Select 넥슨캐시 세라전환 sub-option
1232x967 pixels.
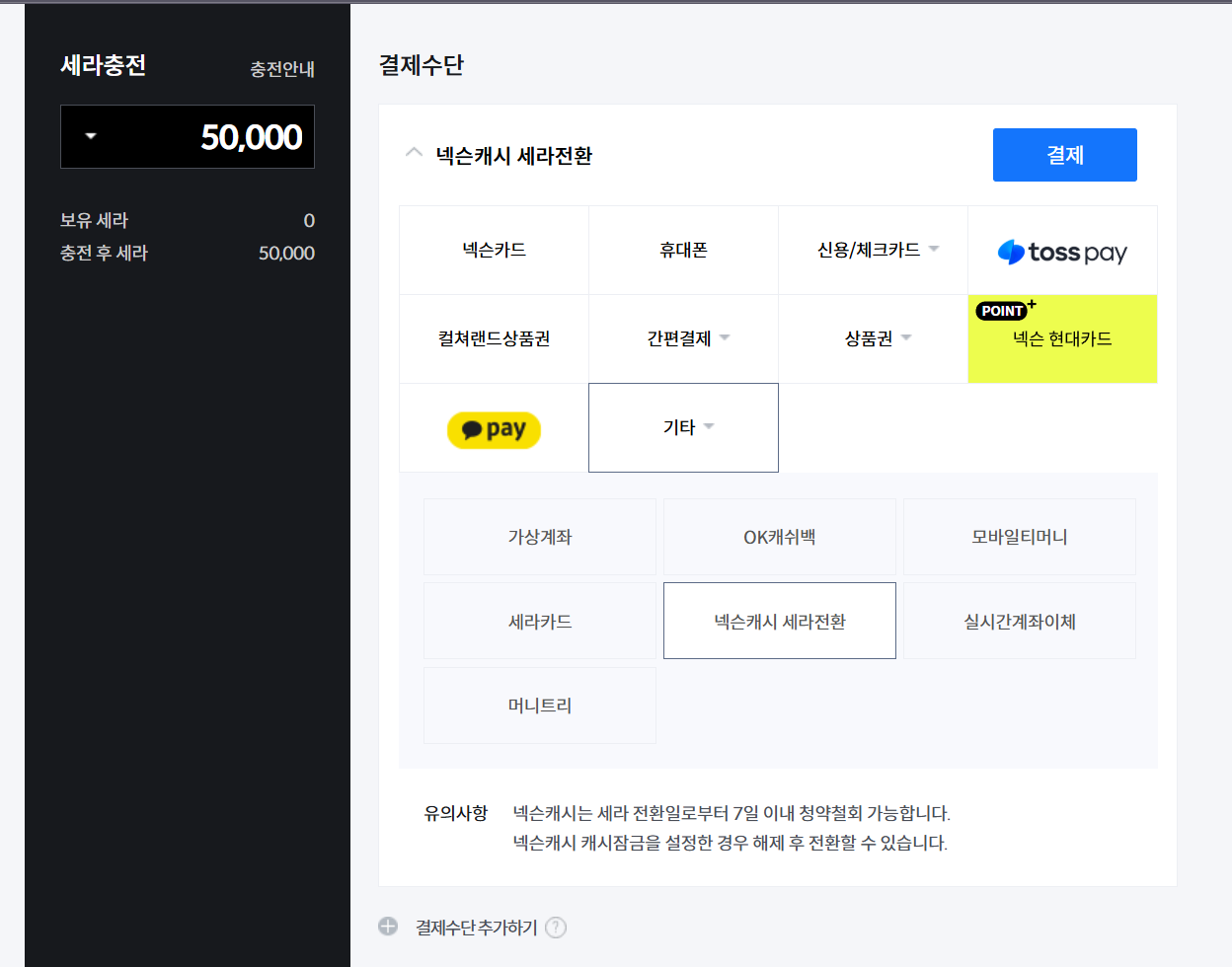coord(780,622)
